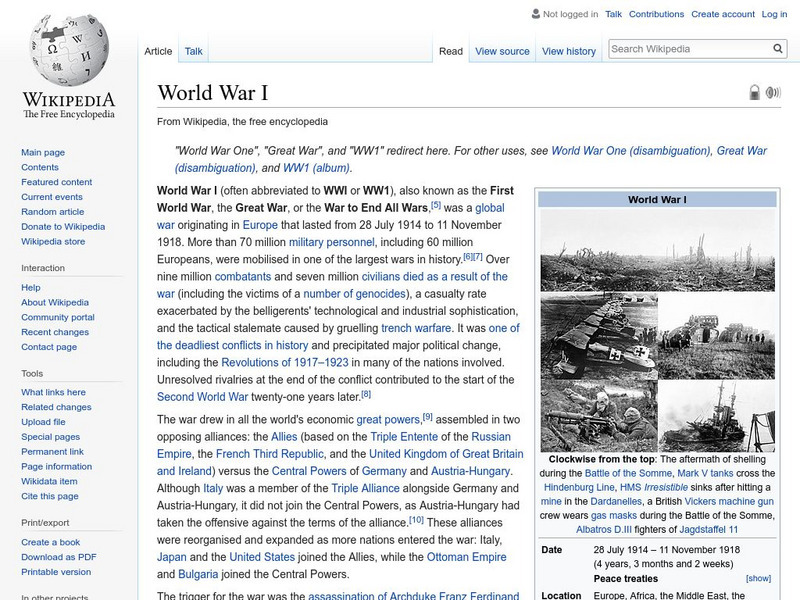Viewport: 800px width, 600px height.
Task: Open World War One (disambiguation) link
Action: pos(631,151)
